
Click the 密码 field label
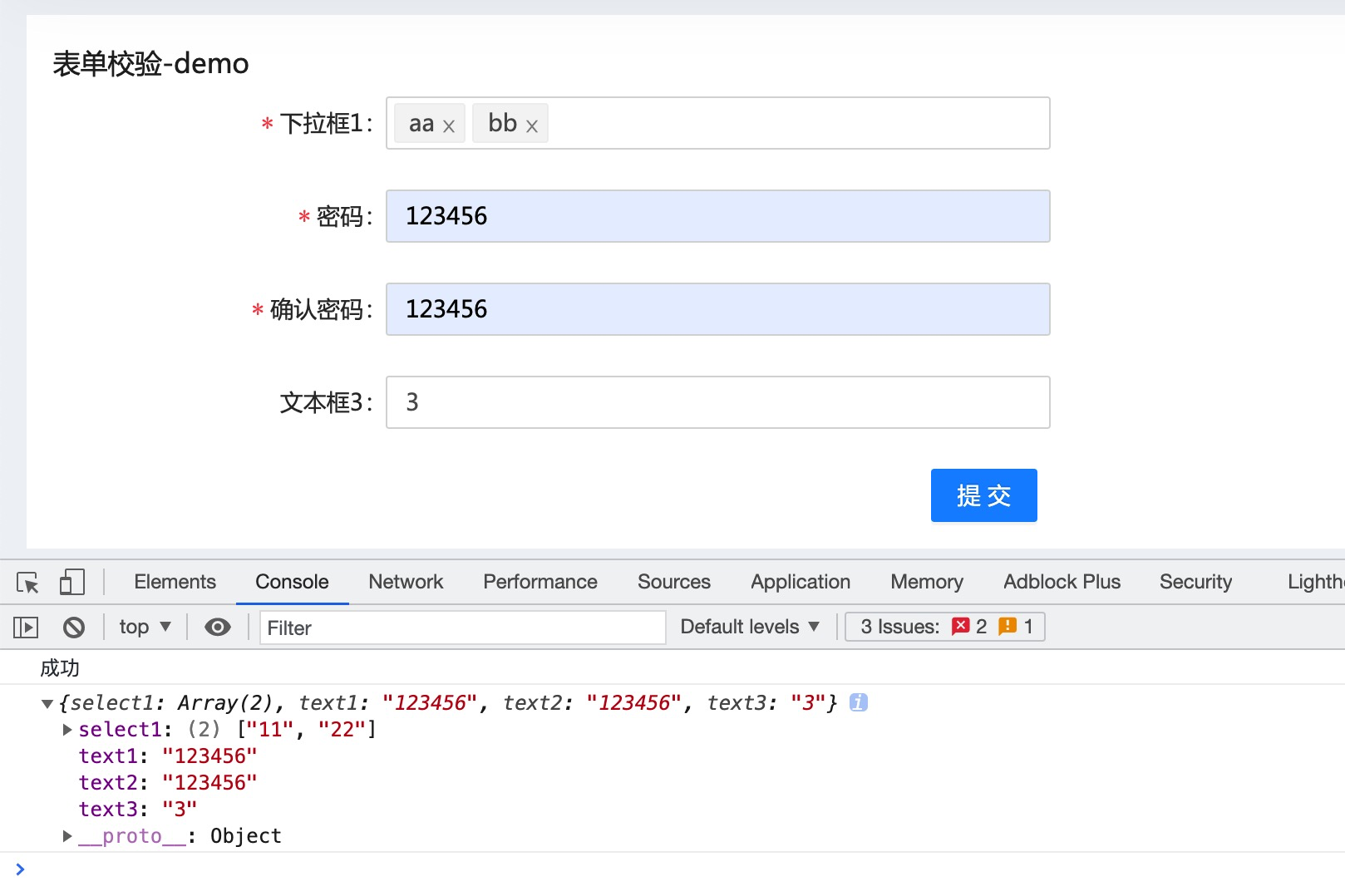tap(345, 217)
